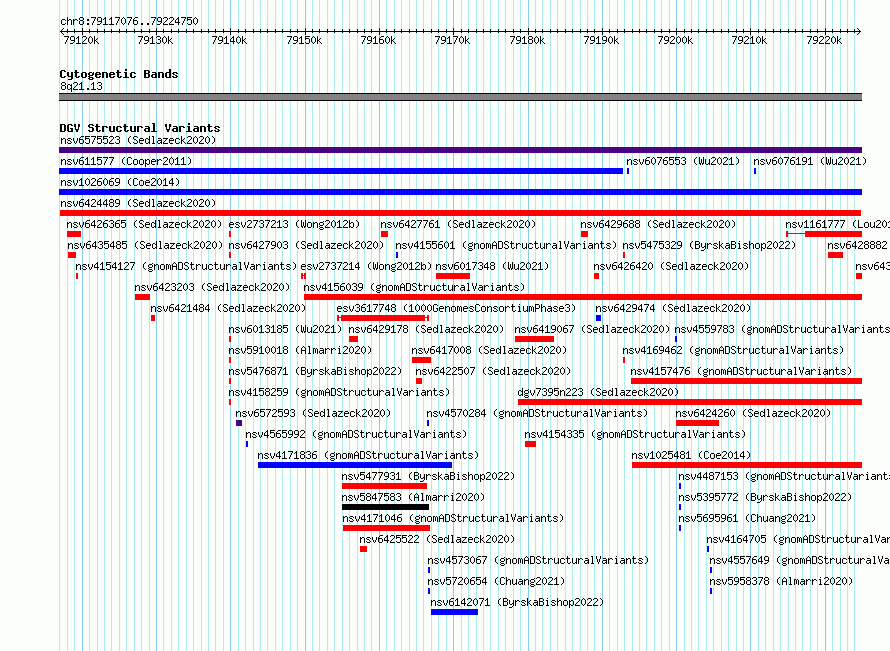Select nsv6424489 (Sedlazeck2020) label
890x651 pixels.
click(x=138, y=203)
